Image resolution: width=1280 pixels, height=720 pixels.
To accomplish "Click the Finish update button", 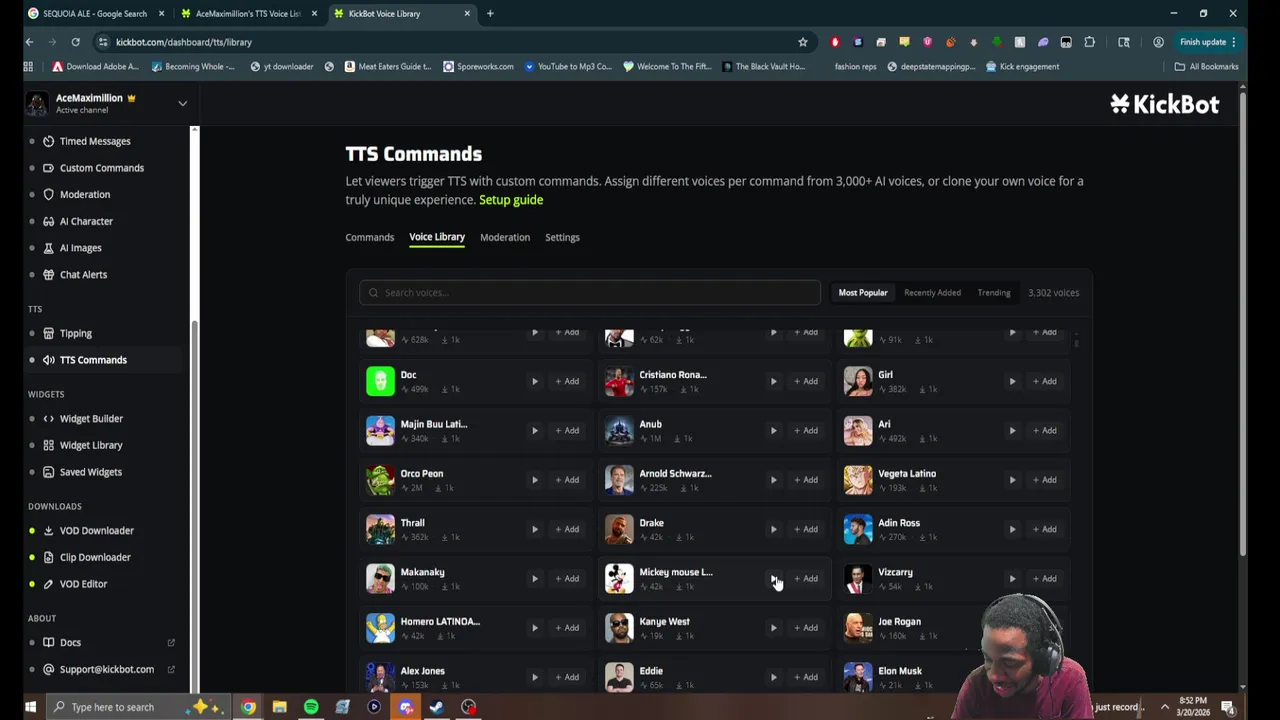I will coord(1208,42).
